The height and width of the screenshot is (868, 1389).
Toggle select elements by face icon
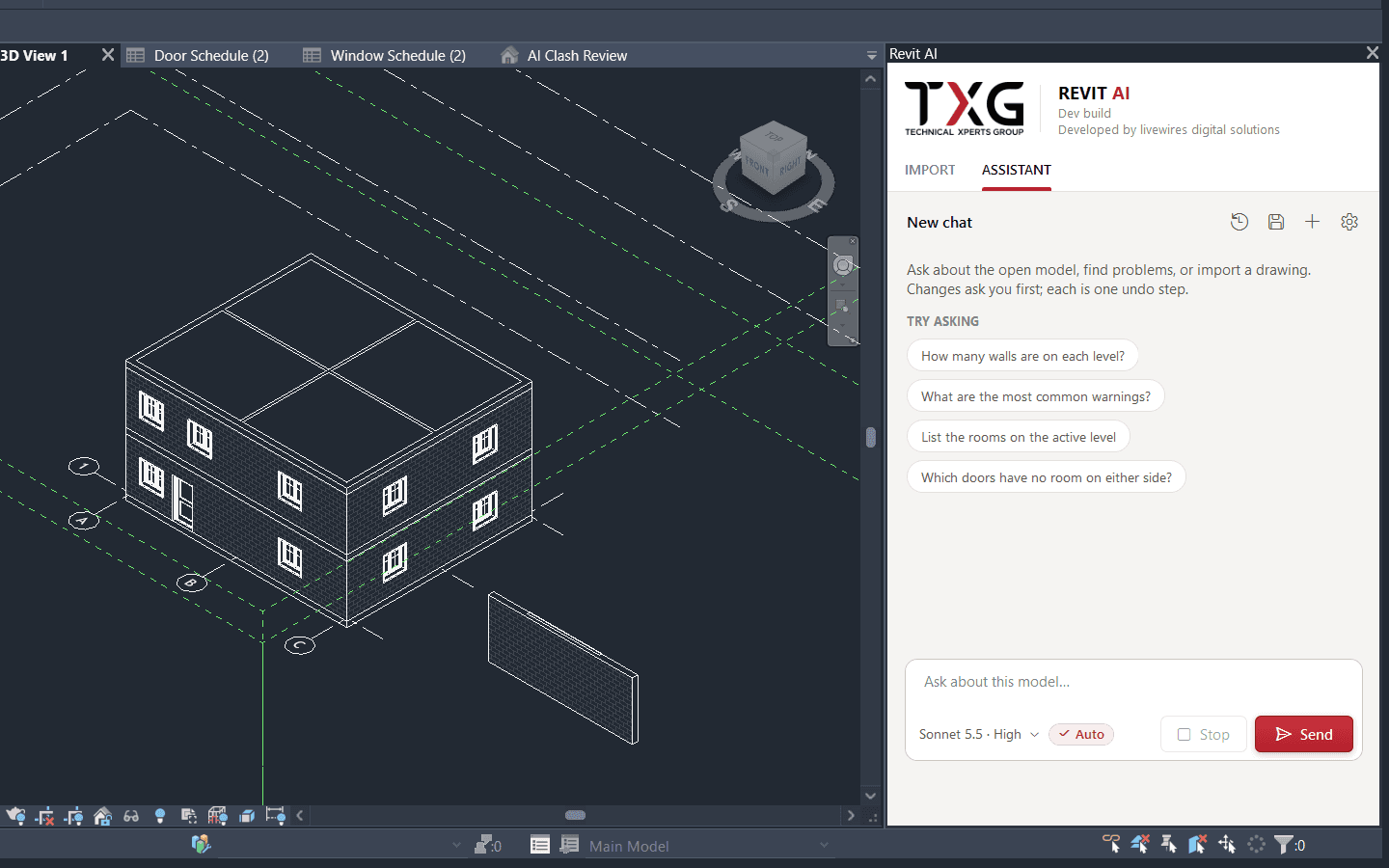pyautogui.click(x=1198, y=845)
